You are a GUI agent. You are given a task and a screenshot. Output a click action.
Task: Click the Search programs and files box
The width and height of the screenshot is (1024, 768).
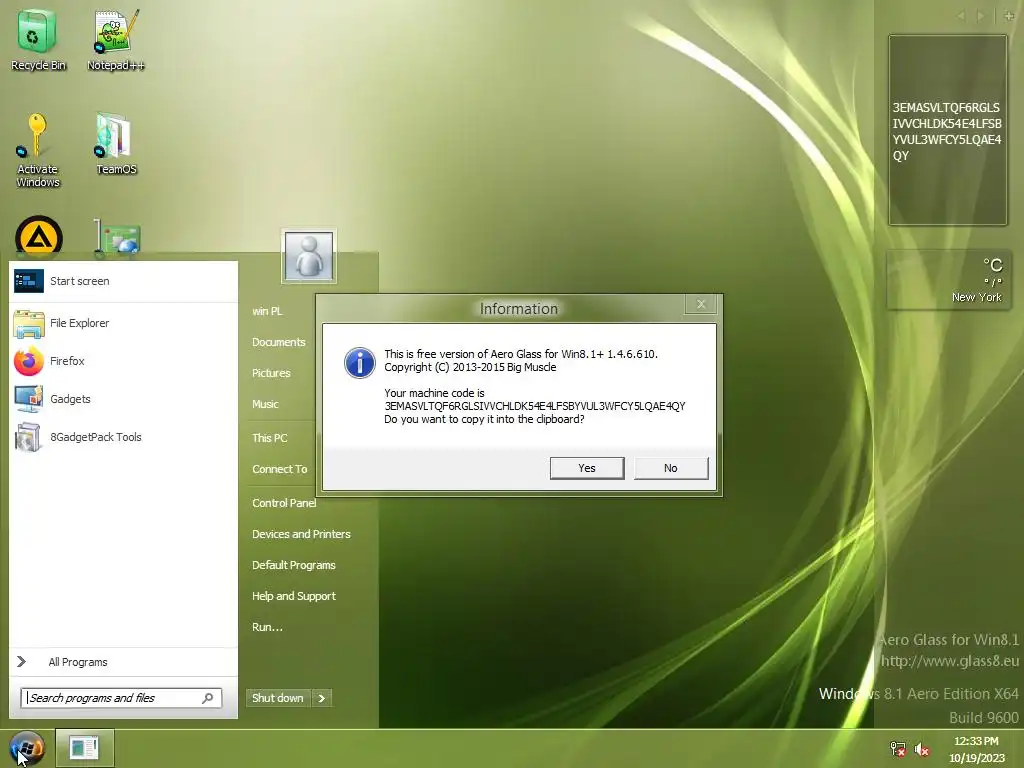click(x=121, y=698)
